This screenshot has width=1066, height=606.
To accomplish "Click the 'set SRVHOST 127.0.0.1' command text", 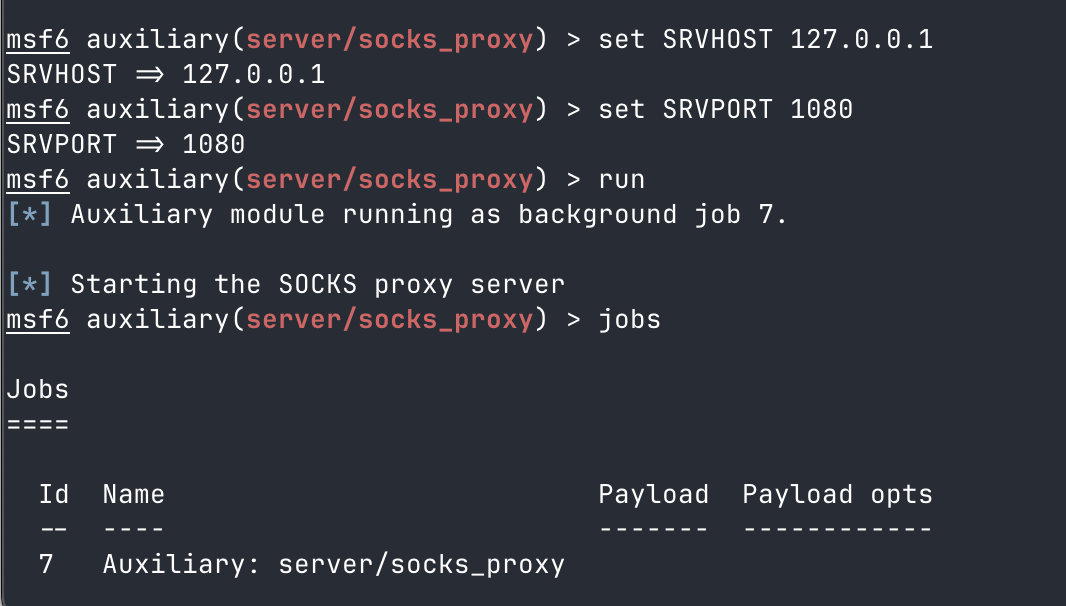I will click(x=766, y=39).
